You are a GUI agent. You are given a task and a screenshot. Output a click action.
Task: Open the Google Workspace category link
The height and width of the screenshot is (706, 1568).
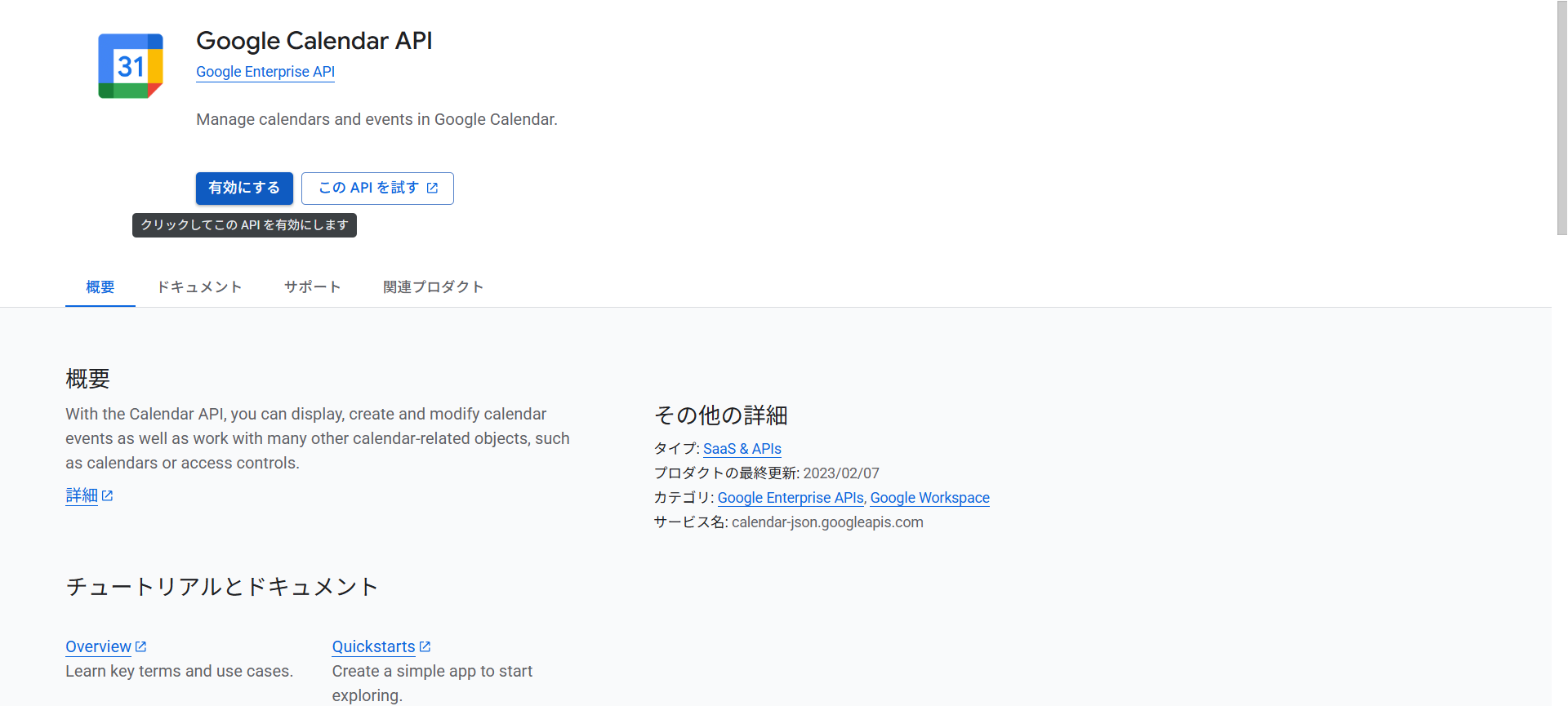[930, 498]
